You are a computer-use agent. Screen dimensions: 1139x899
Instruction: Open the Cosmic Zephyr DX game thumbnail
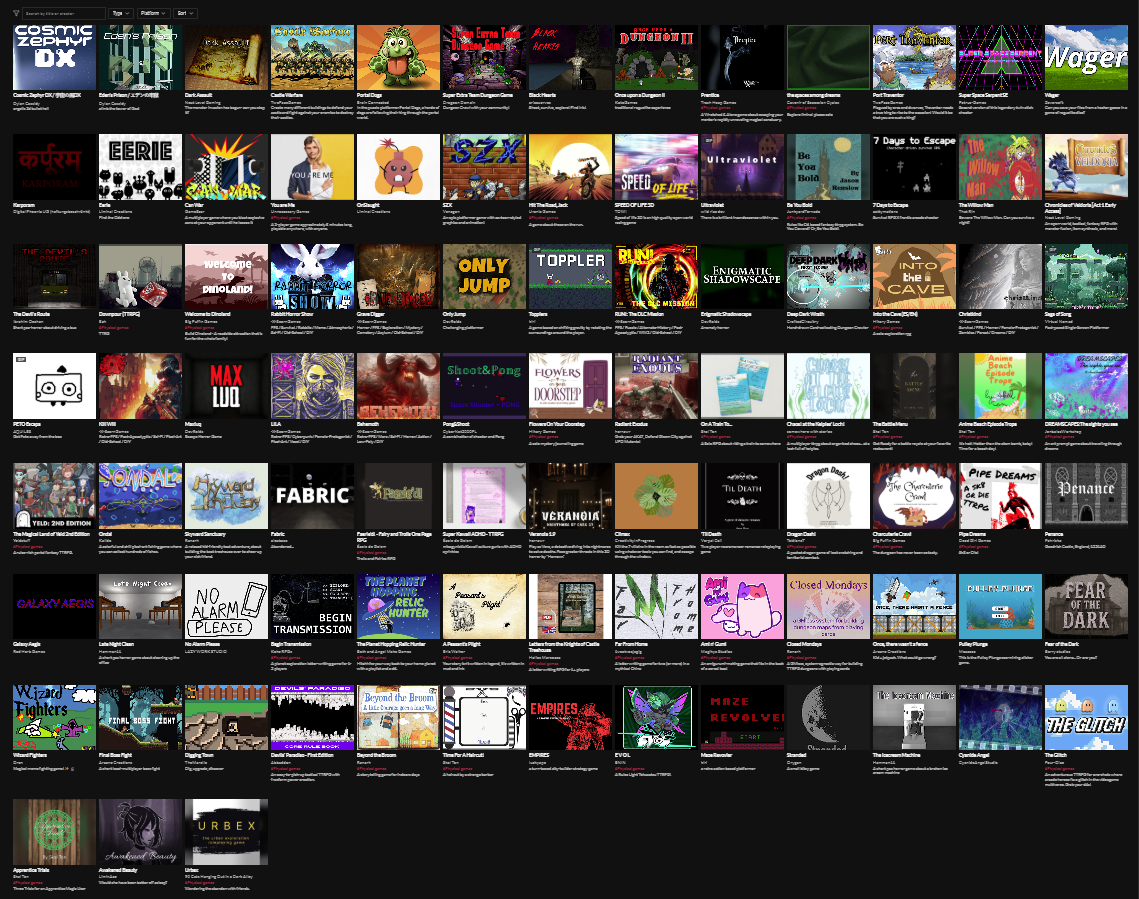(54, 57)
